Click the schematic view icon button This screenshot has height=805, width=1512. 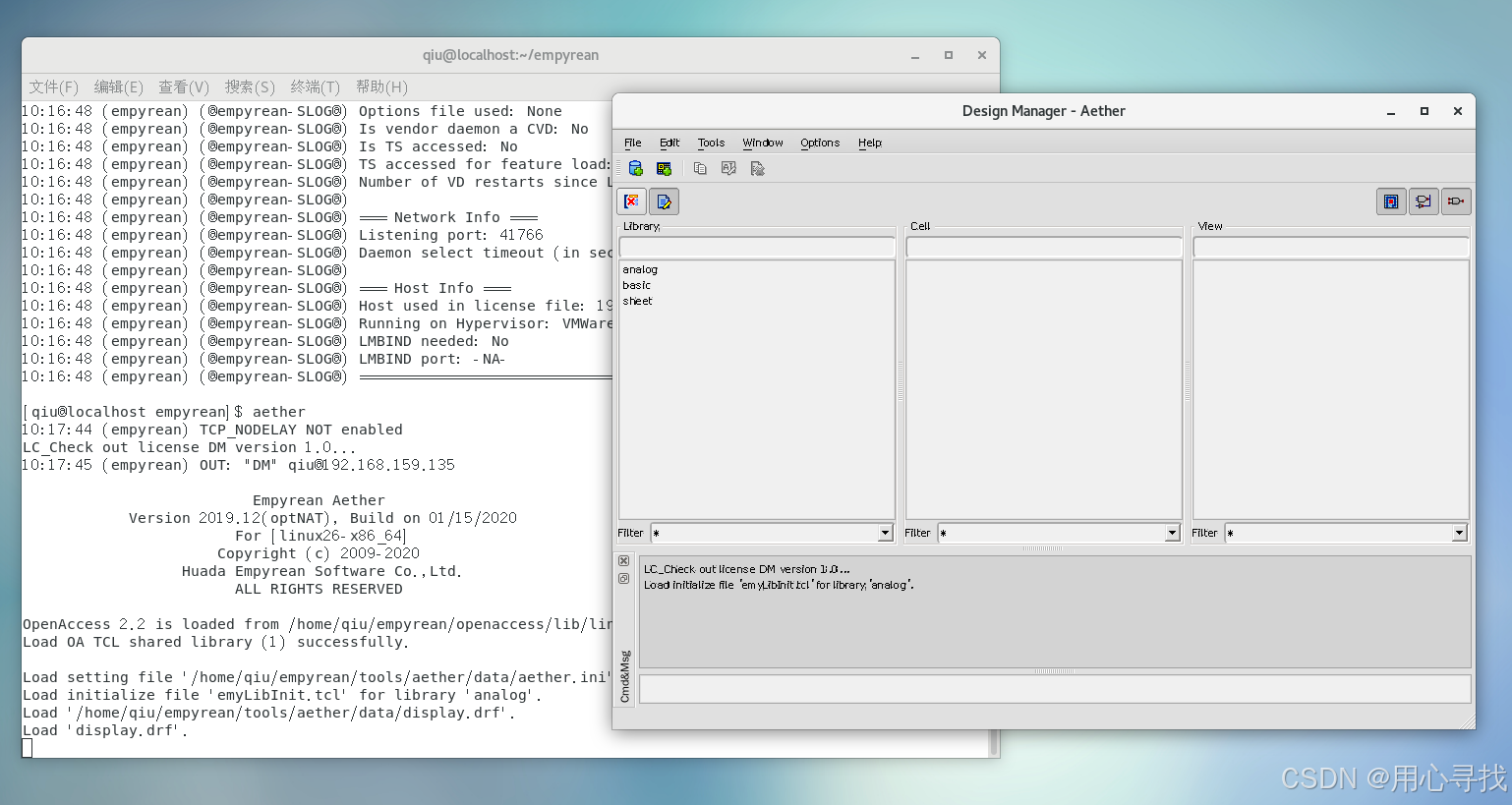tap(1424, 201)
